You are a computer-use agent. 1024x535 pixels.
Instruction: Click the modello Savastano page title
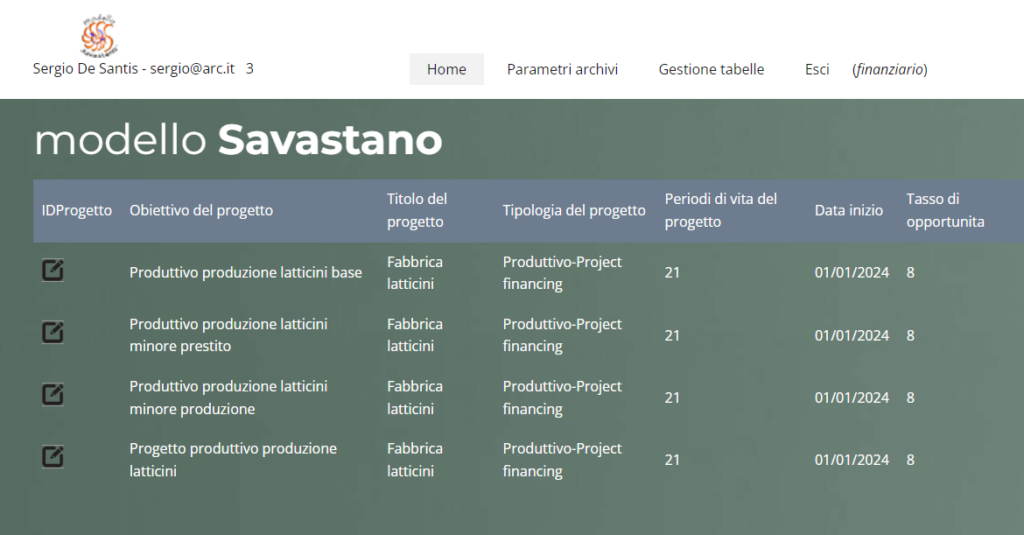tap(238, 140)
